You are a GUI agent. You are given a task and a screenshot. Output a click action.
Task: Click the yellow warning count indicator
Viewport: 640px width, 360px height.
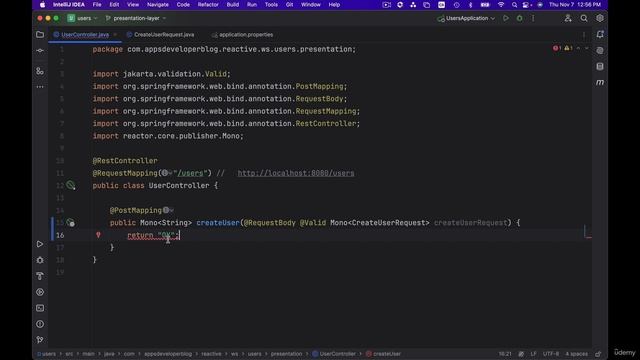tap(569, 48)
